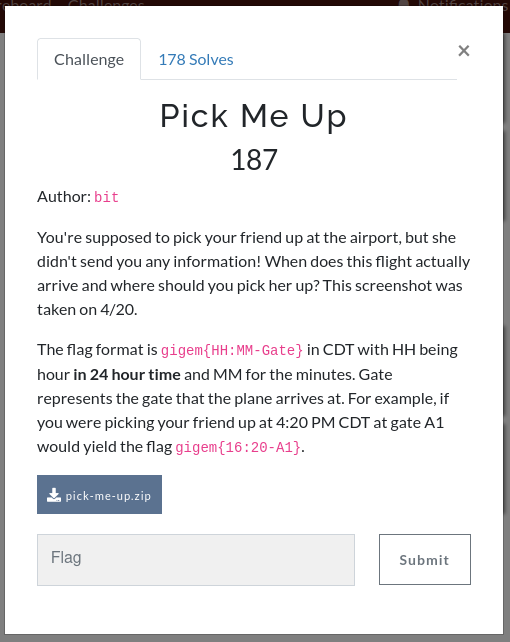Open the Scoreboard link in the top bar
510x642 pixels.
point(25,3)
